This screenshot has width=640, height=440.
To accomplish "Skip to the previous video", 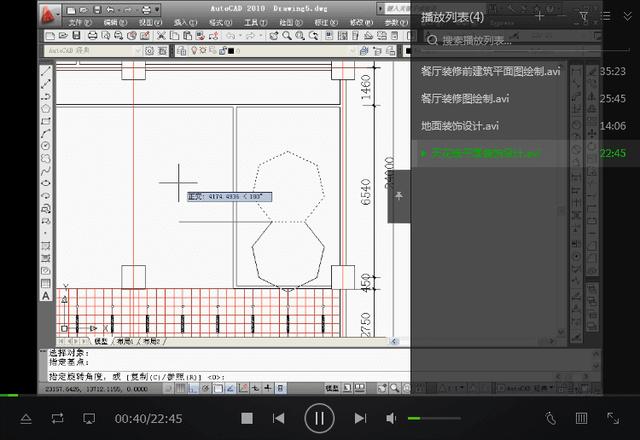I will pyautogui.click(x=279, y=418).
